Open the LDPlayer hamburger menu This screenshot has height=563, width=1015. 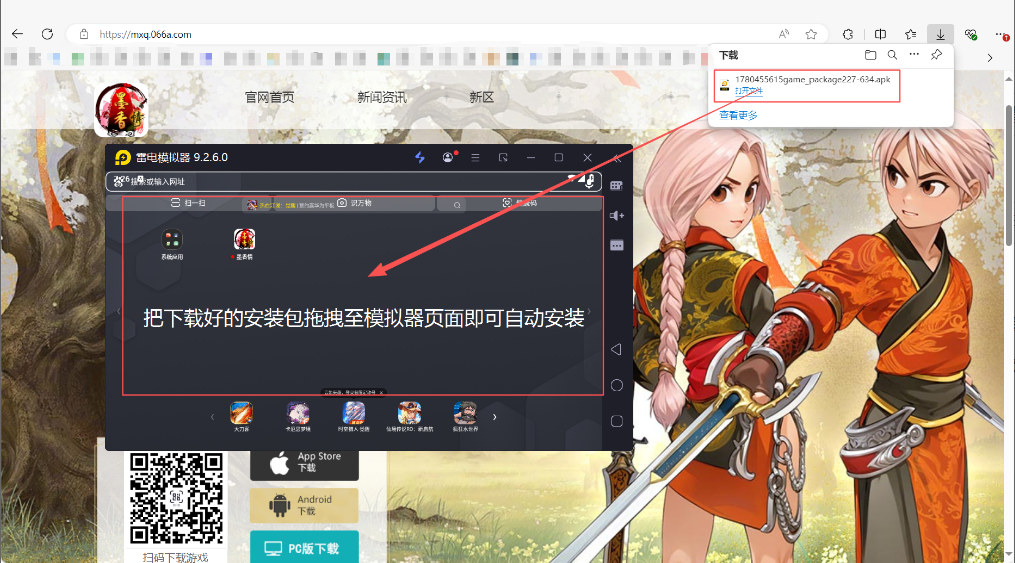coord(475,157)
